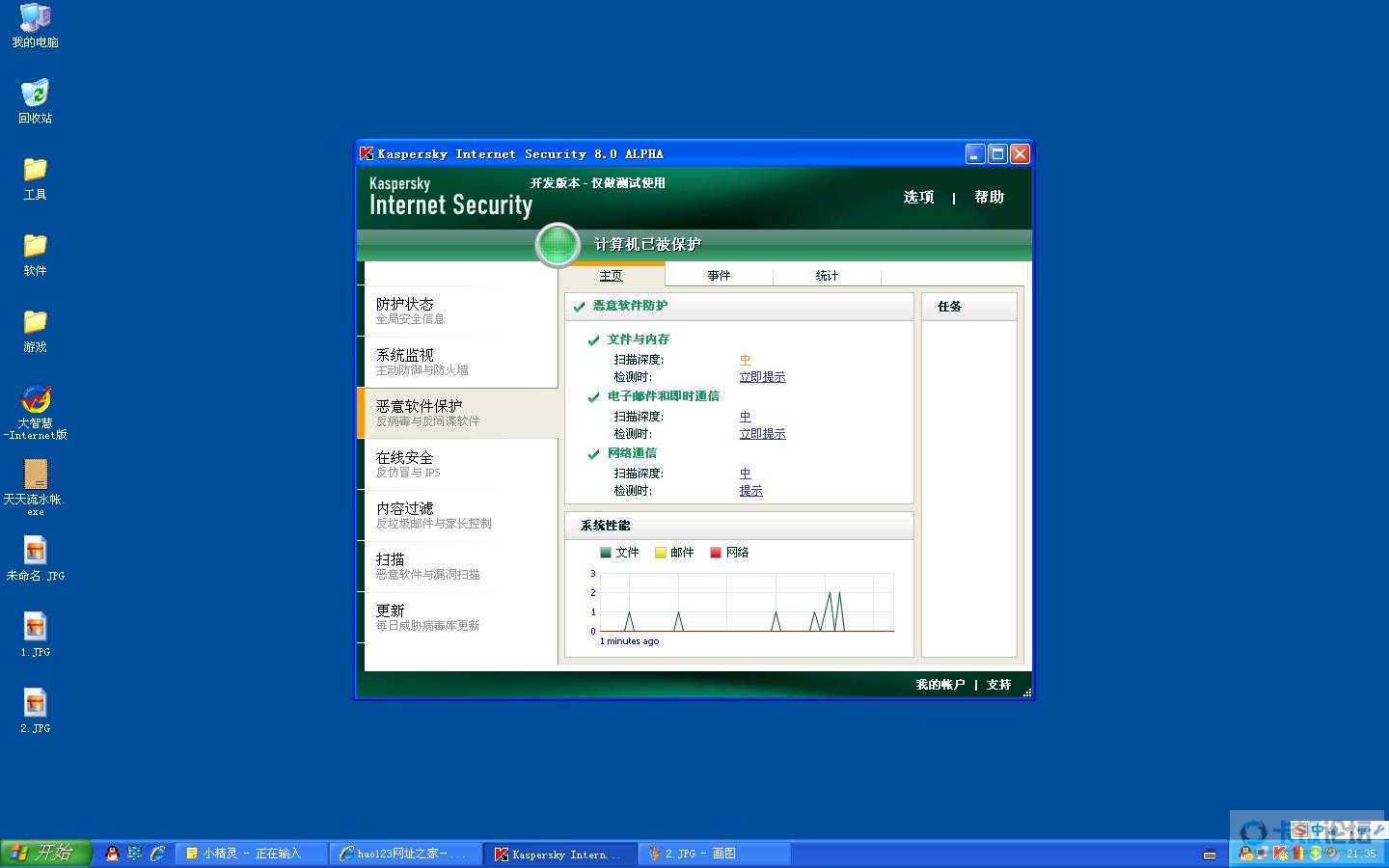
Task: Click orange 中 scan depth under 文件与内存
Action: [745, 360]
